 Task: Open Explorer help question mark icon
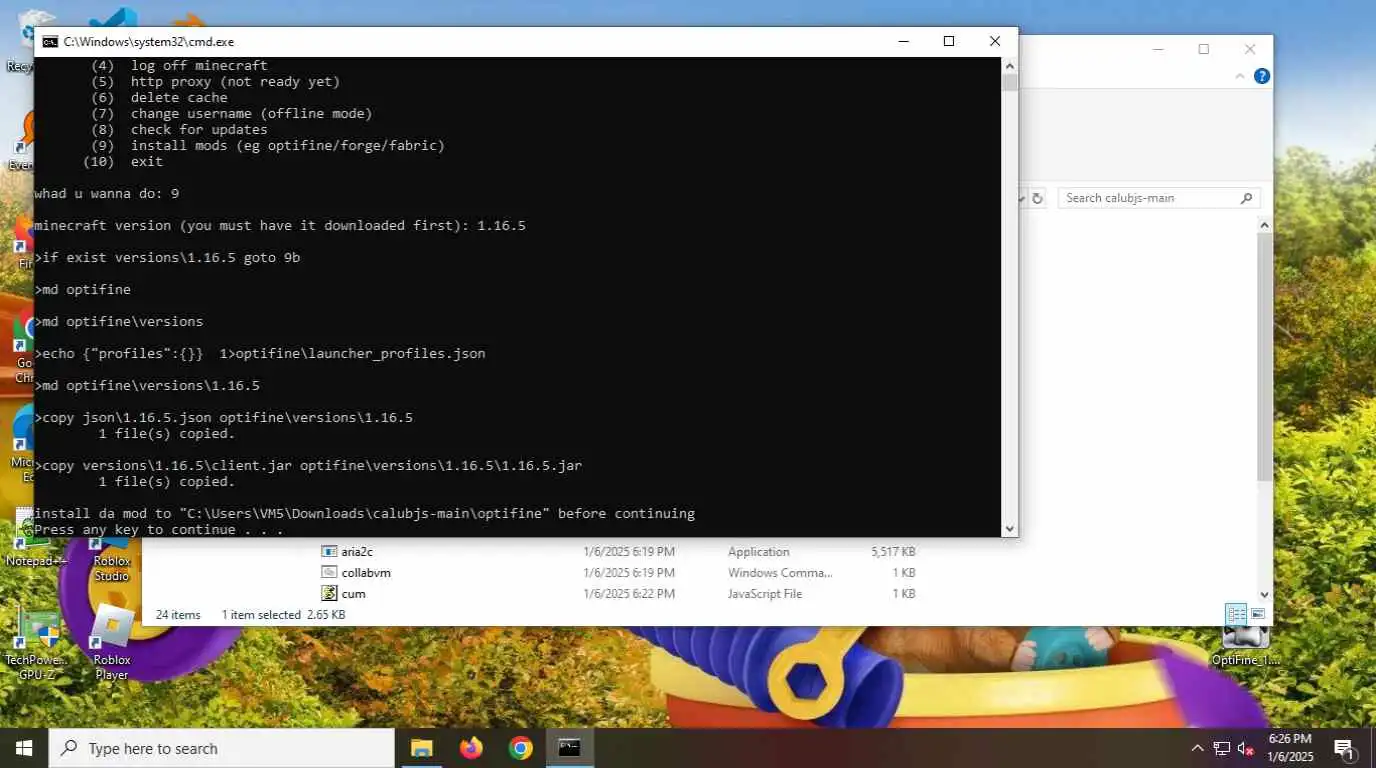(1262, 76)
